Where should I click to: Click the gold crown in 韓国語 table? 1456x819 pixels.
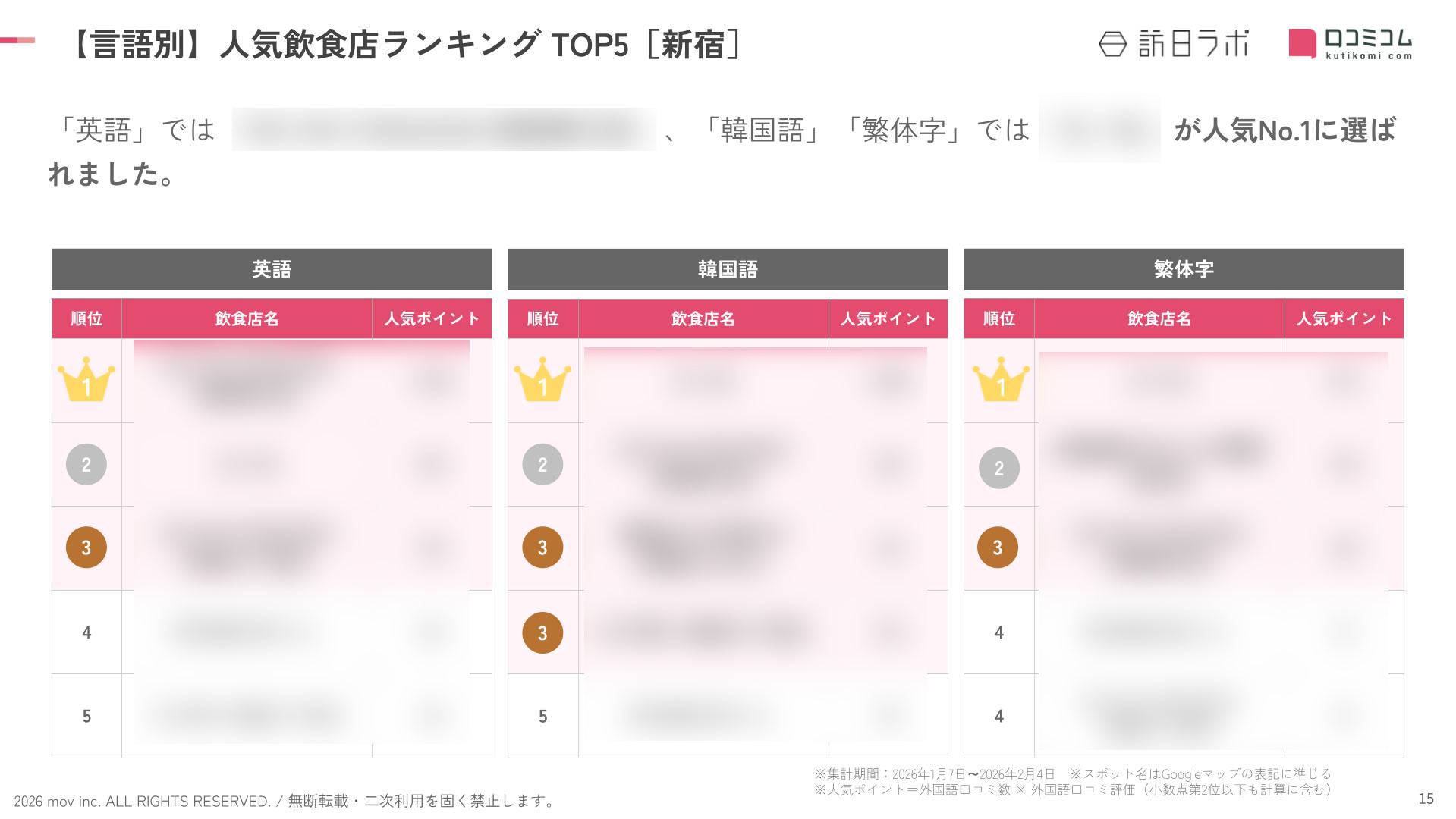(542, 381)
